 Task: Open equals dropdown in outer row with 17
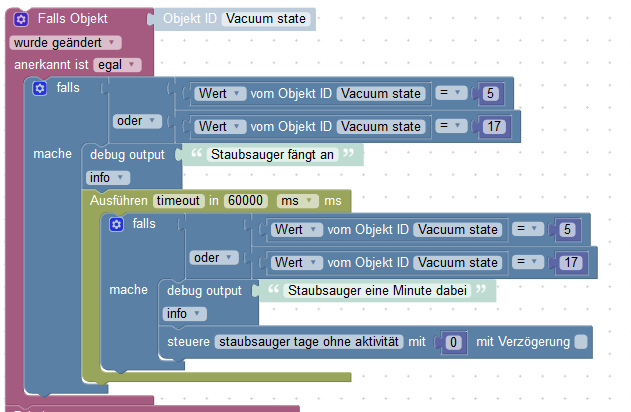point(451,126)
